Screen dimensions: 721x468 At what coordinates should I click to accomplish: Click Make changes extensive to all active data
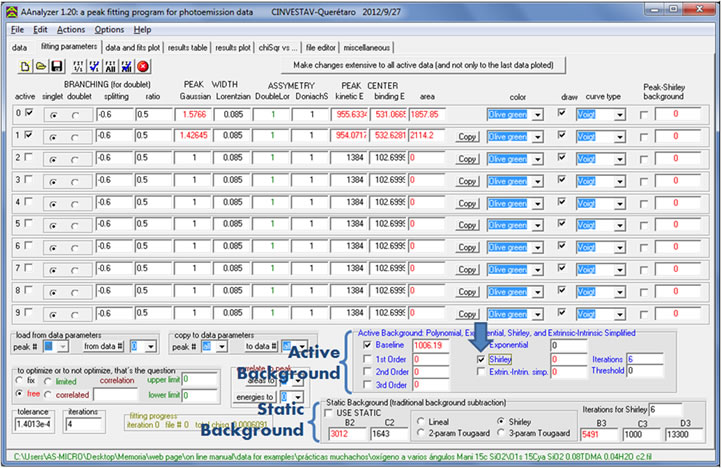pyautogui.click(x=425, y=65)
